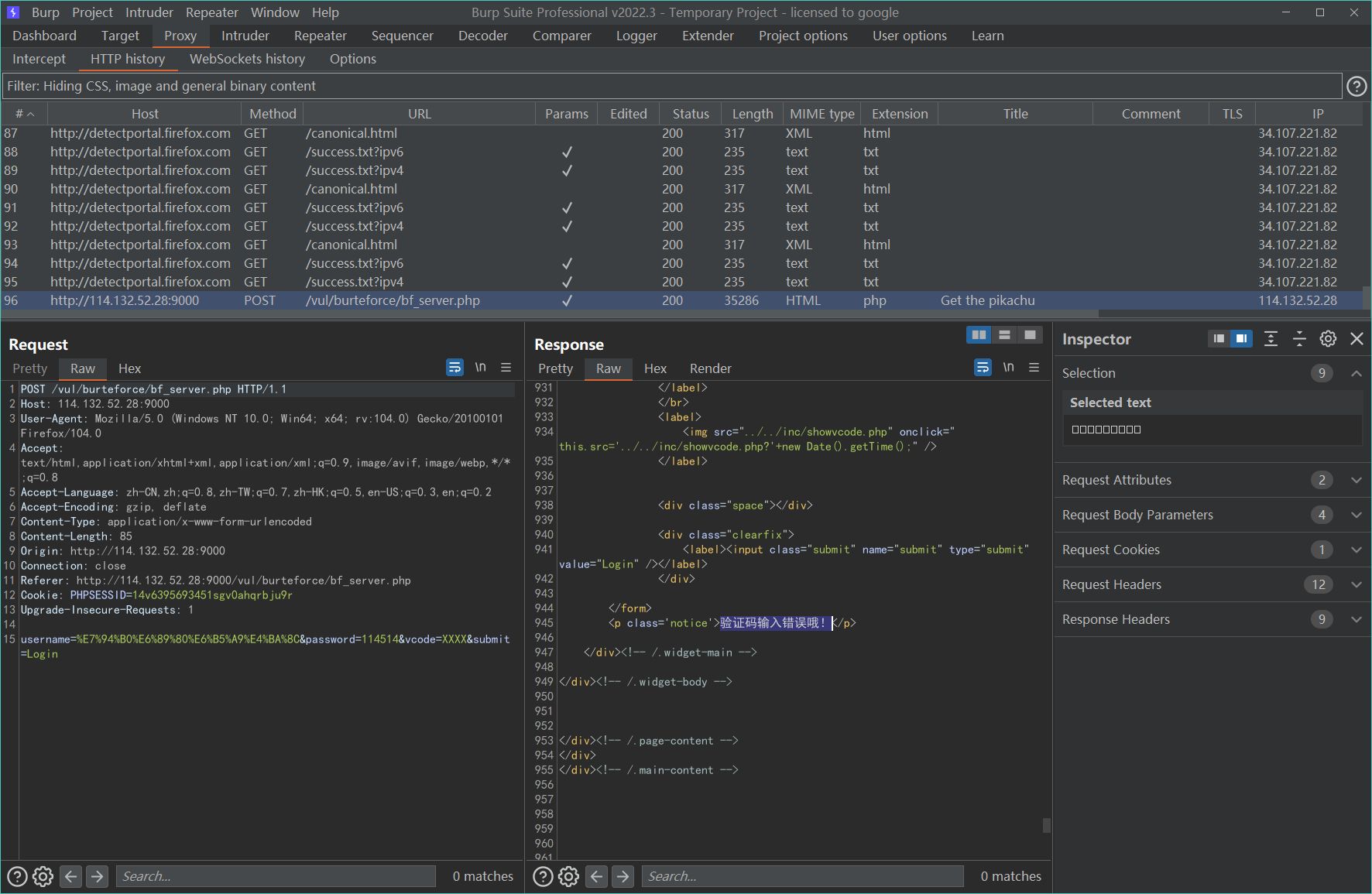Switch Request view to Pretty

[29, 368]
